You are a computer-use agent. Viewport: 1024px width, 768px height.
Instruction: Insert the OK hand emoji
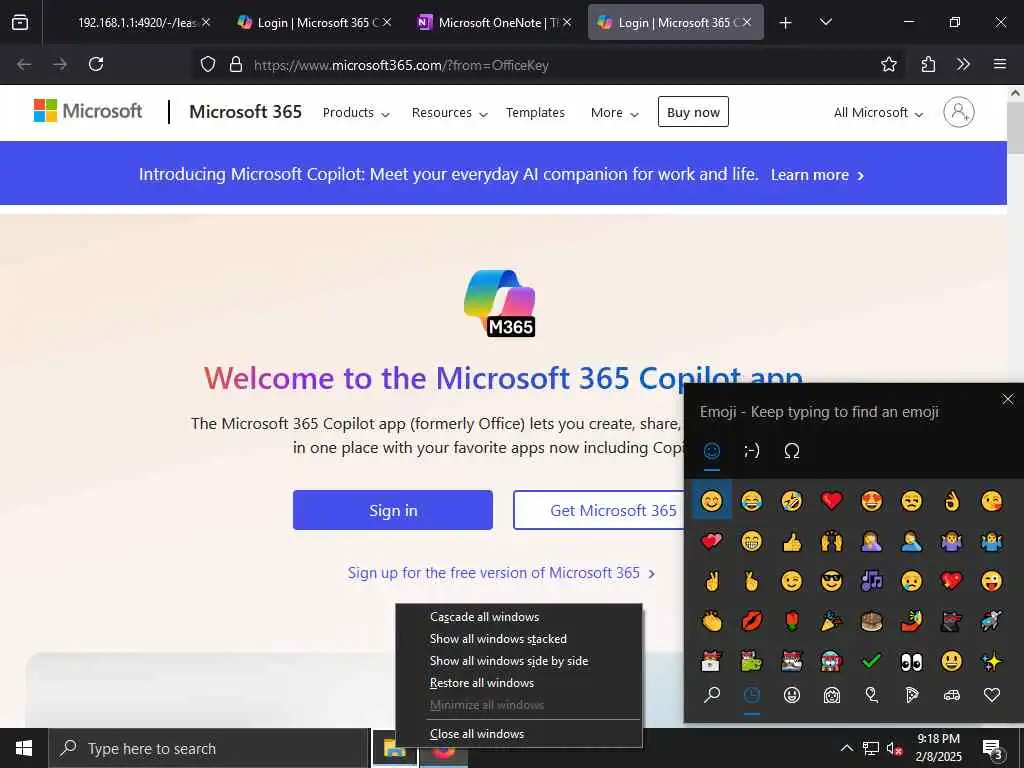(x=952, y=501)
